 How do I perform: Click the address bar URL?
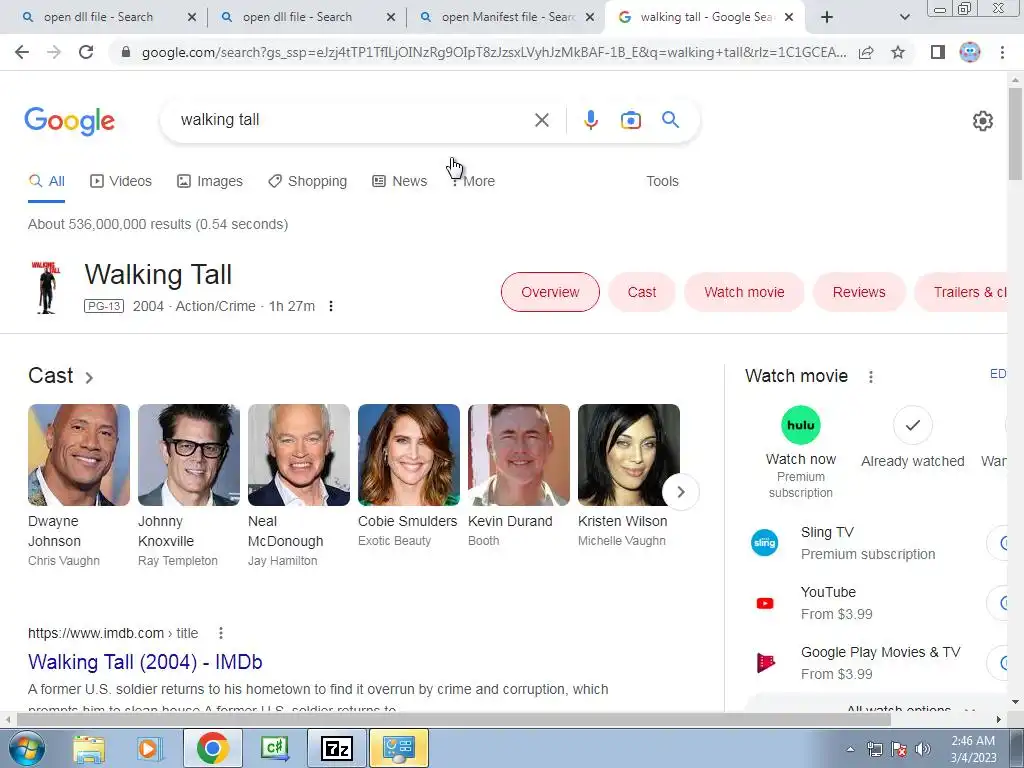pos(494,52)
